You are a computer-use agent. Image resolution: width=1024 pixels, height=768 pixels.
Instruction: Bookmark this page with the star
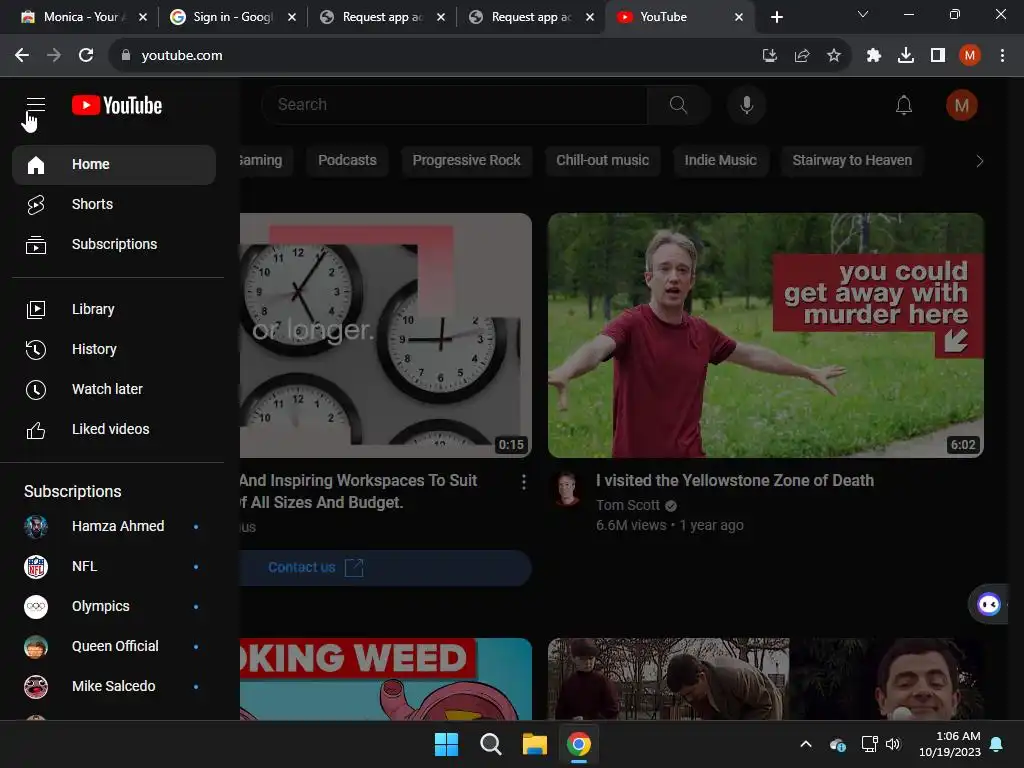click(834, 56)
